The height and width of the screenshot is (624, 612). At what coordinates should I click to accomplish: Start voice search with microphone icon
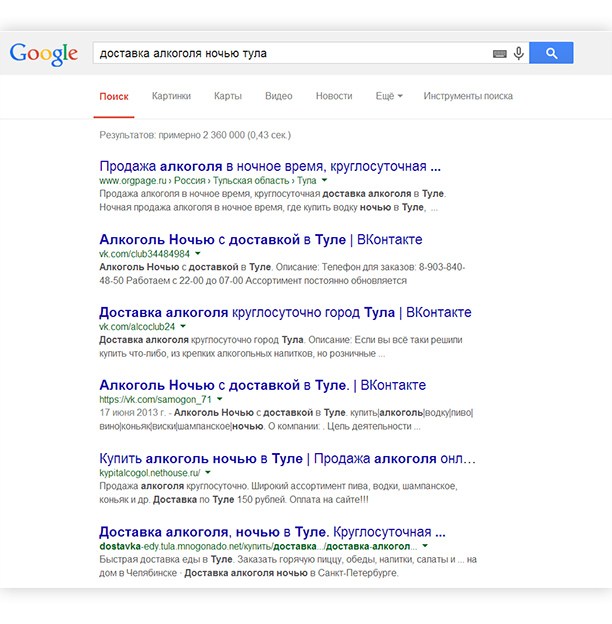[518, 54]
